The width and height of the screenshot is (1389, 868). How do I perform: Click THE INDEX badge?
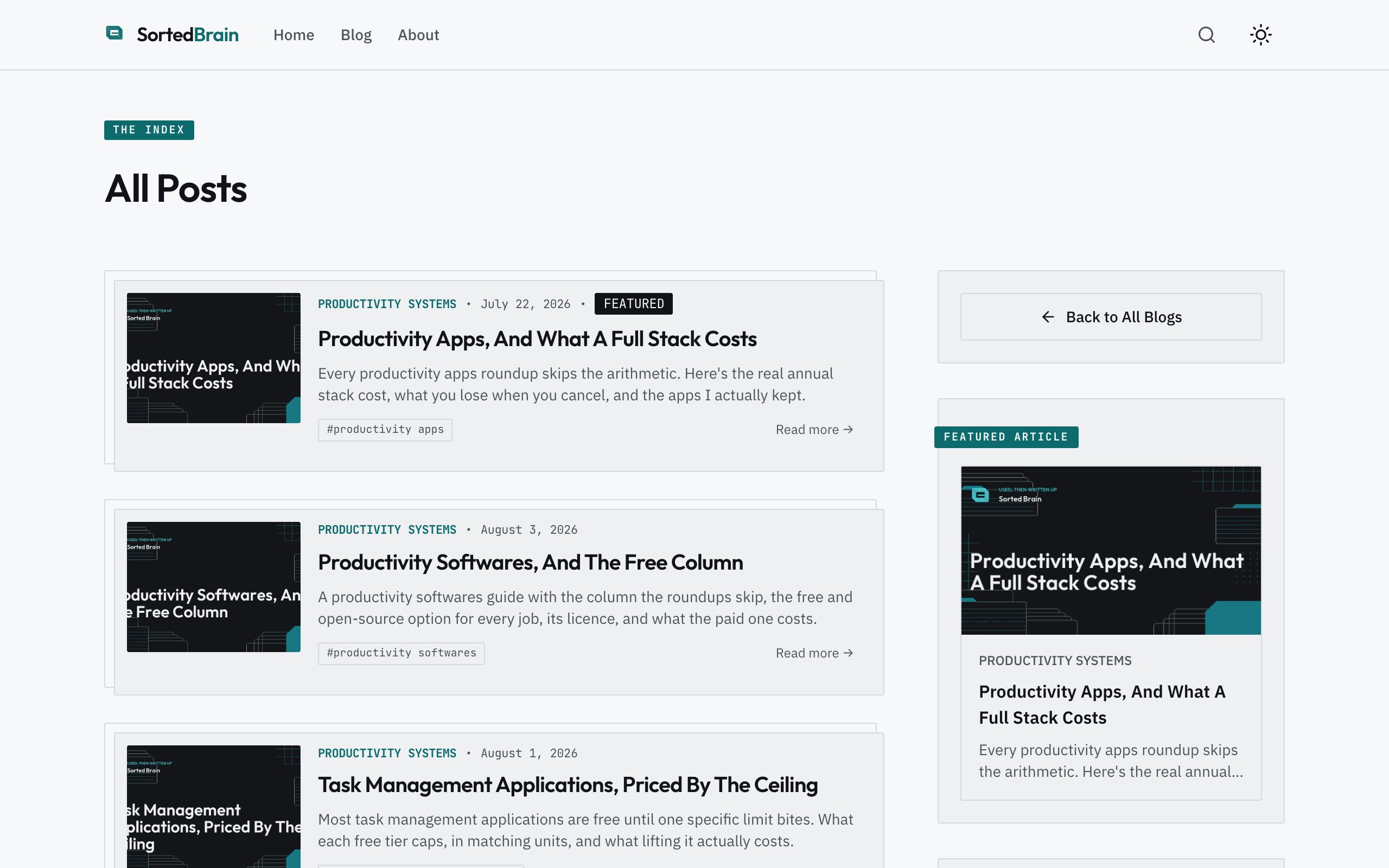click(149, 130)
